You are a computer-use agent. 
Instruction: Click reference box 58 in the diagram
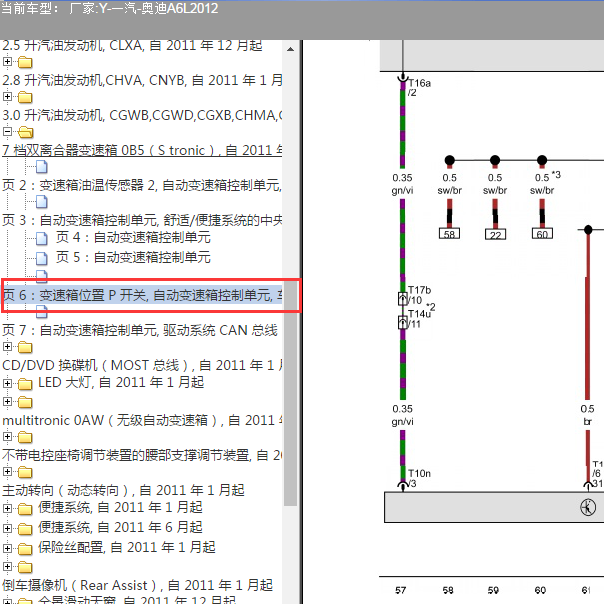coord(449,234)
